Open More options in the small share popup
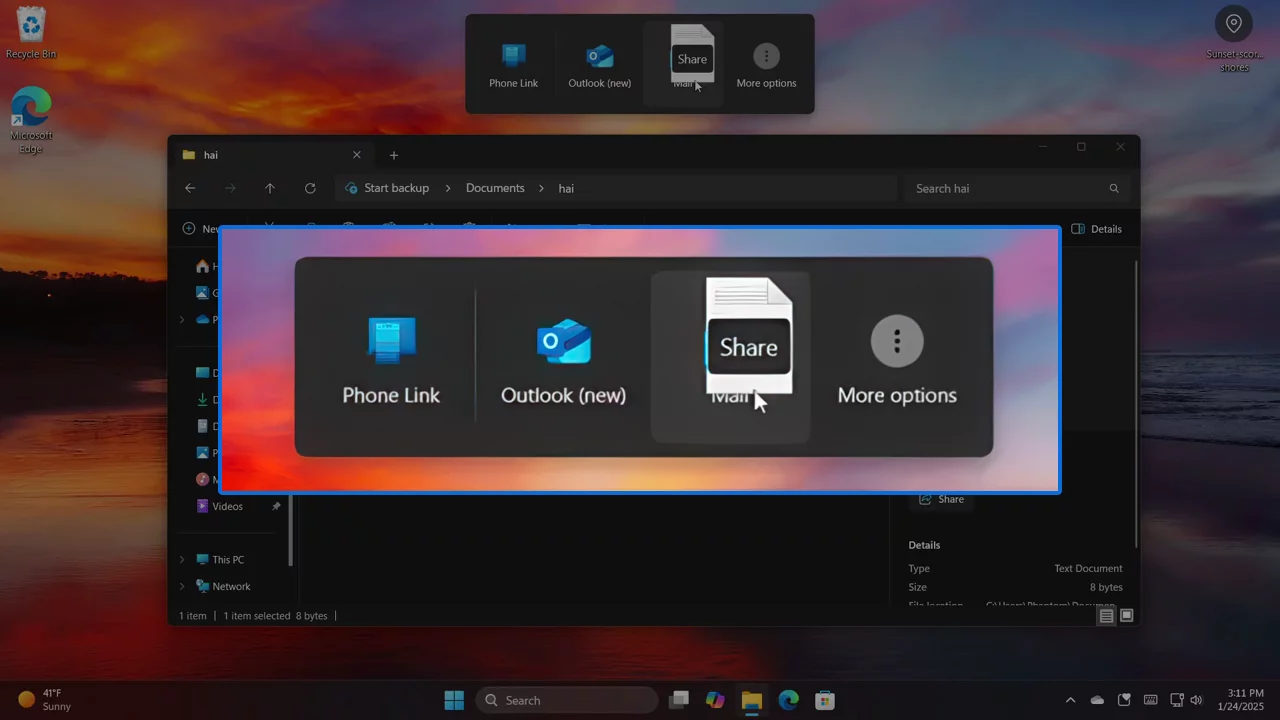This screenshot has height=720, width=1280. pyautogui.click(x=766, y=65)
